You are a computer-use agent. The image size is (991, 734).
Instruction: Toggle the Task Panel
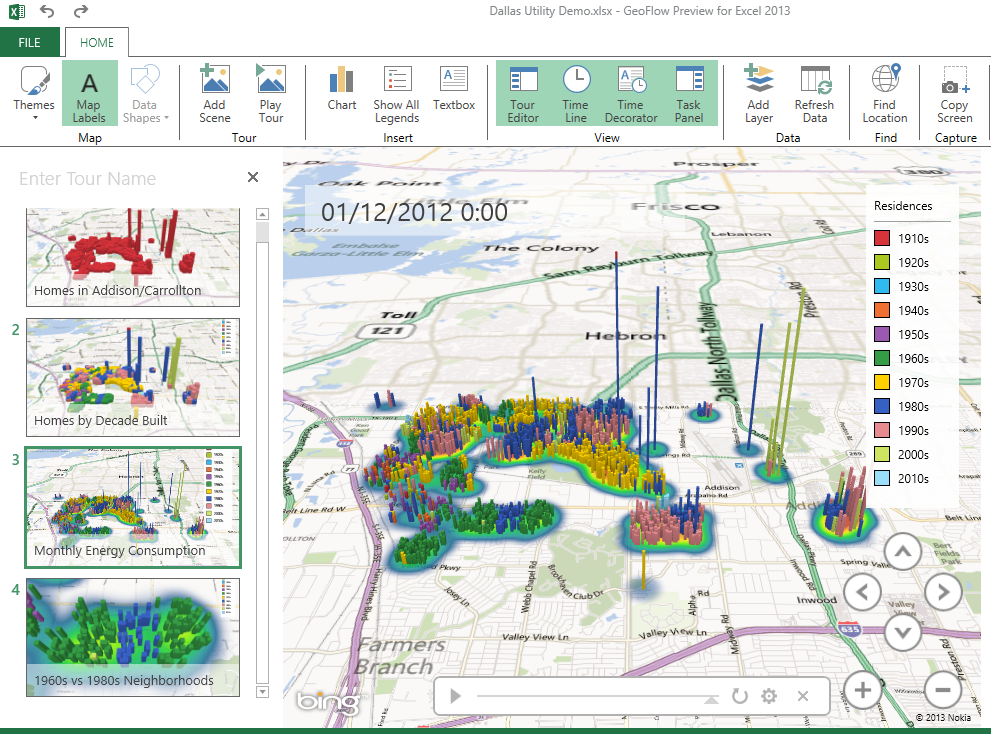coord(689,93)
